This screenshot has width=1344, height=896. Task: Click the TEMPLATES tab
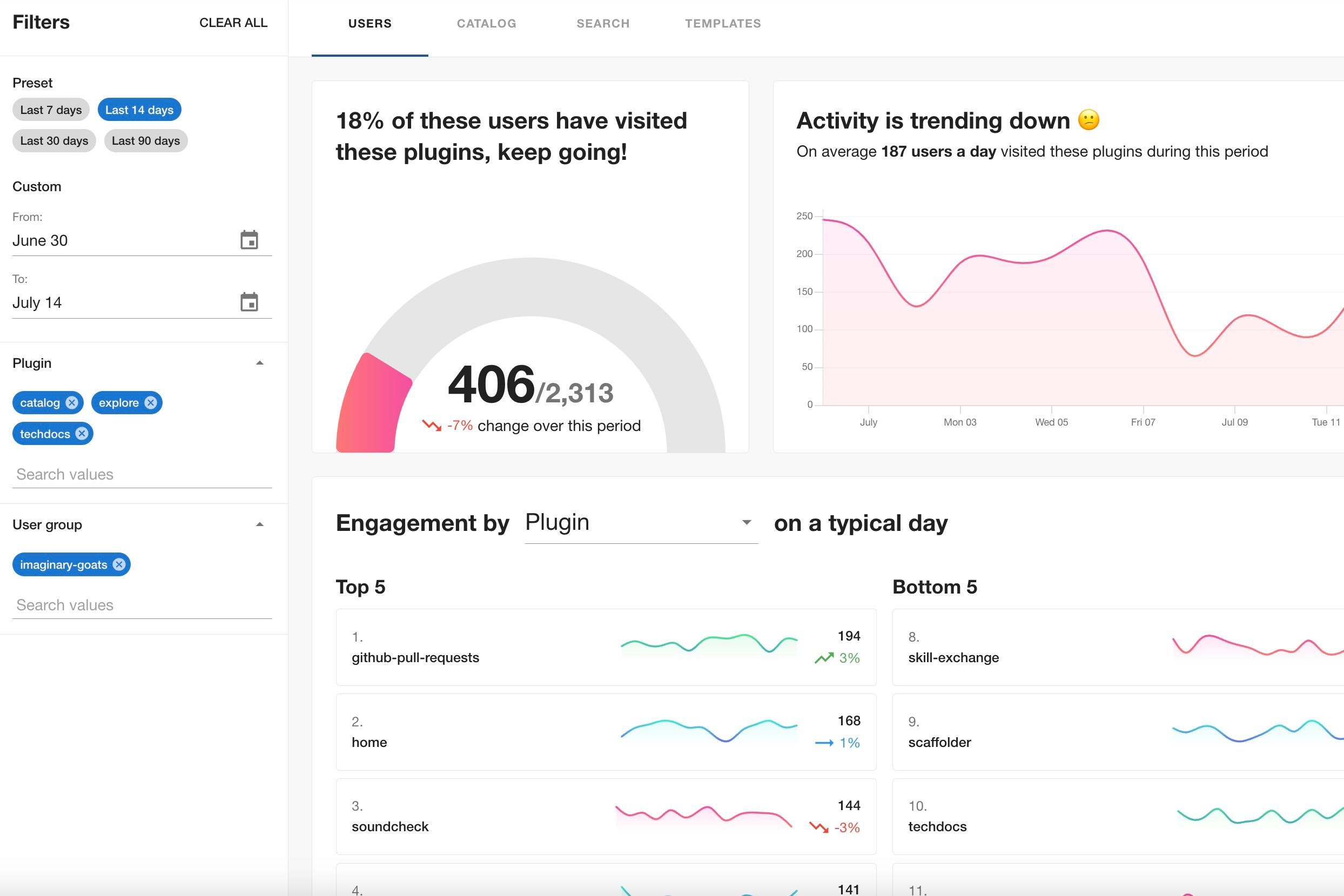723,23
